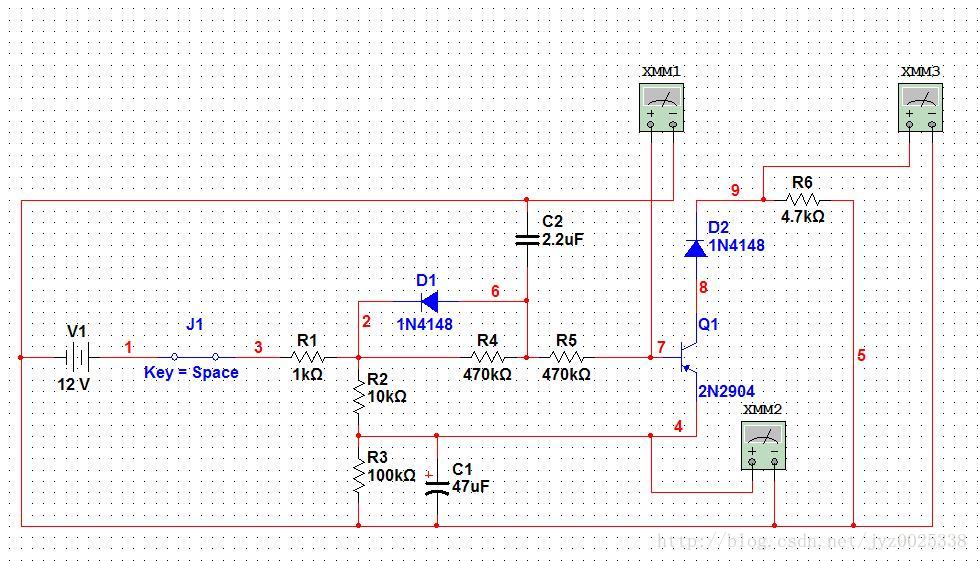Click the 12 V value label
The image size is (978, 561).
[x=74, y=384]
